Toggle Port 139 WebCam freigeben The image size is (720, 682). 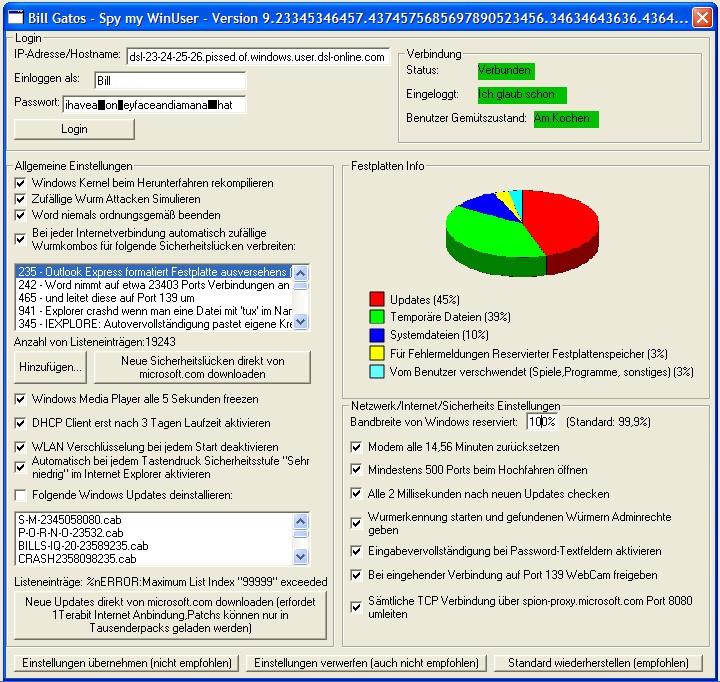pos(356,575)
